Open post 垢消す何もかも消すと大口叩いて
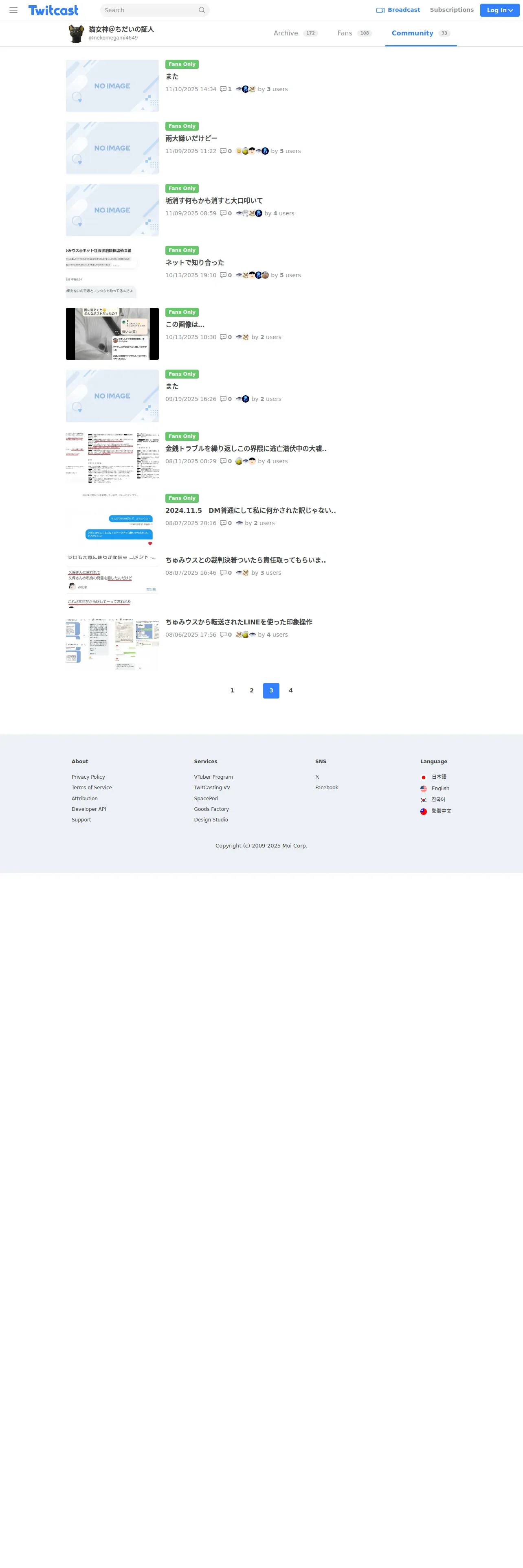Viewport: 523px width, 1568px height. click(x=214, y=201)
